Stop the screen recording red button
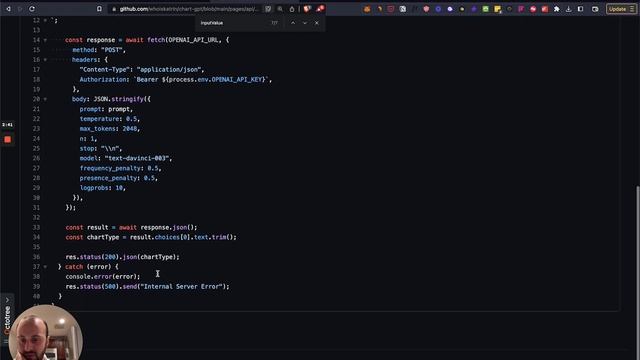The image size is (640, 360). coord(7,139)
